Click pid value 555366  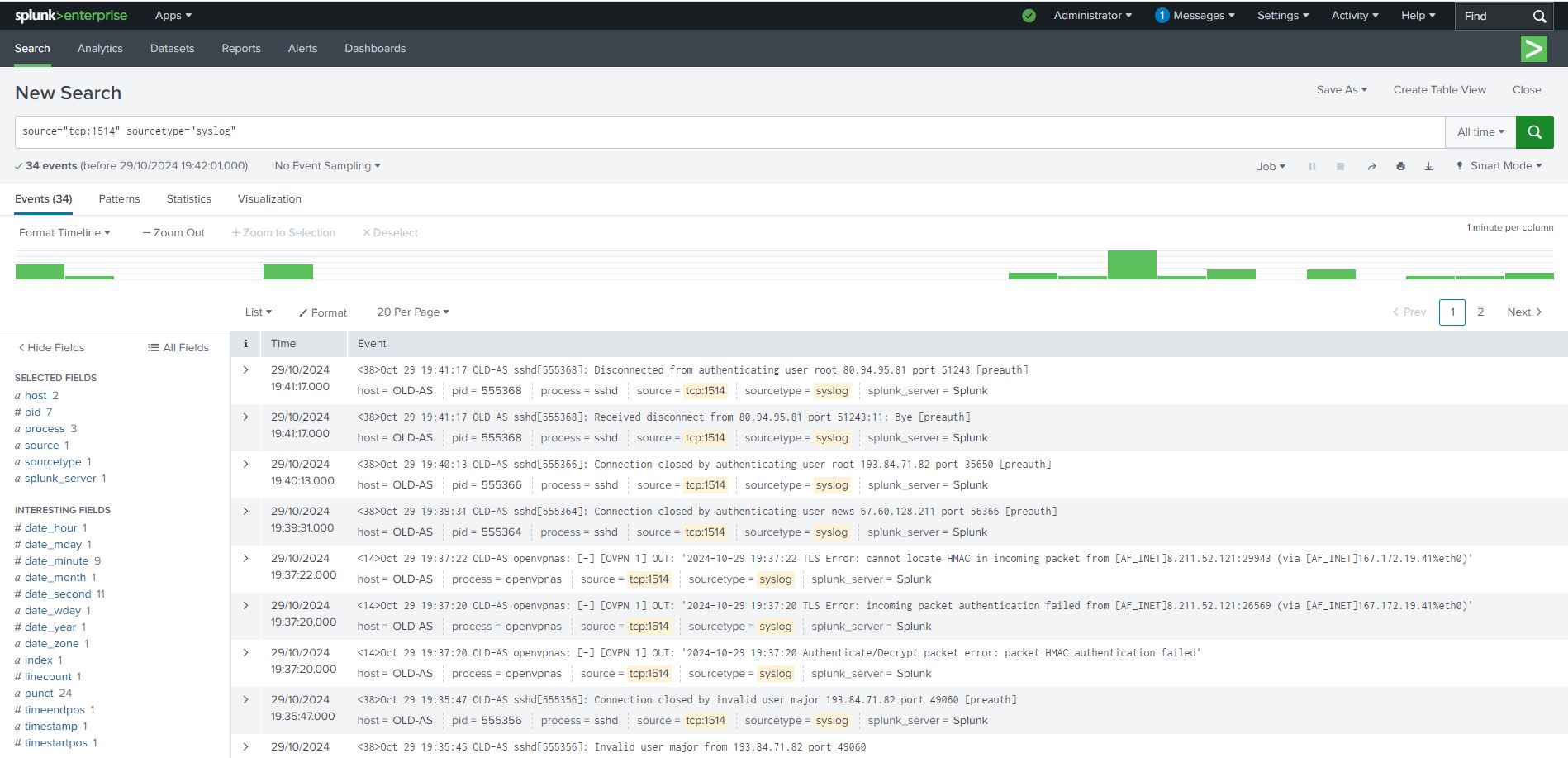click(501, 485)
